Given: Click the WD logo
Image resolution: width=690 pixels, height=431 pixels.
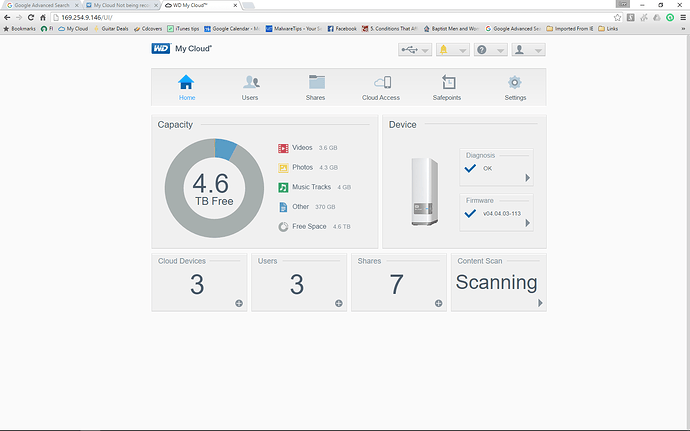Looking at the screenshot, I should click(161, 48).
